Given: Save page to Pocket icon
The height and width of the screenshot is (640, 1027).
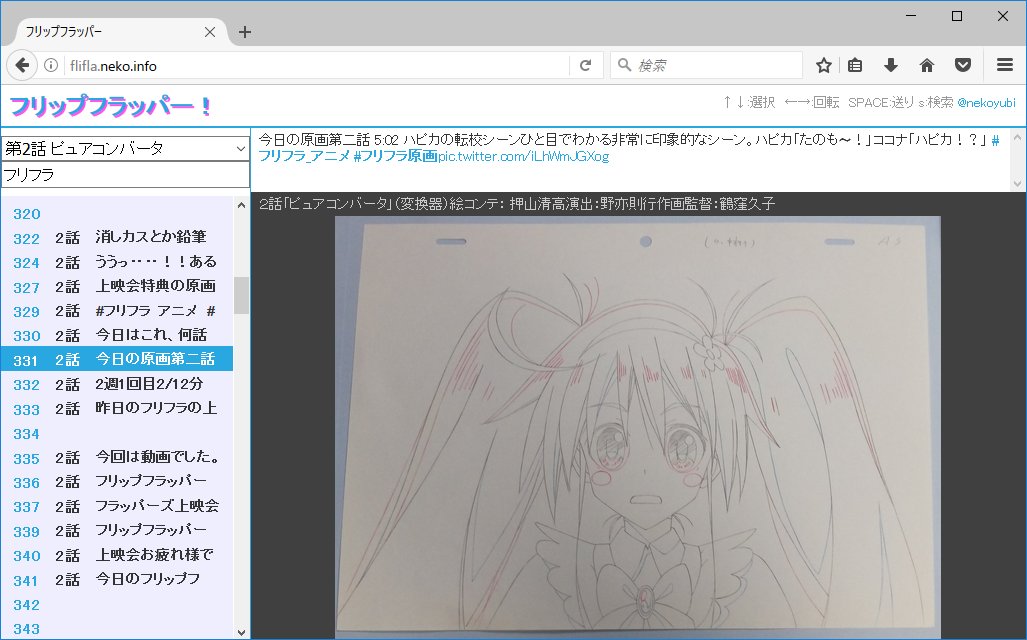Looking at the screenshot, I should tap(963, 66).
